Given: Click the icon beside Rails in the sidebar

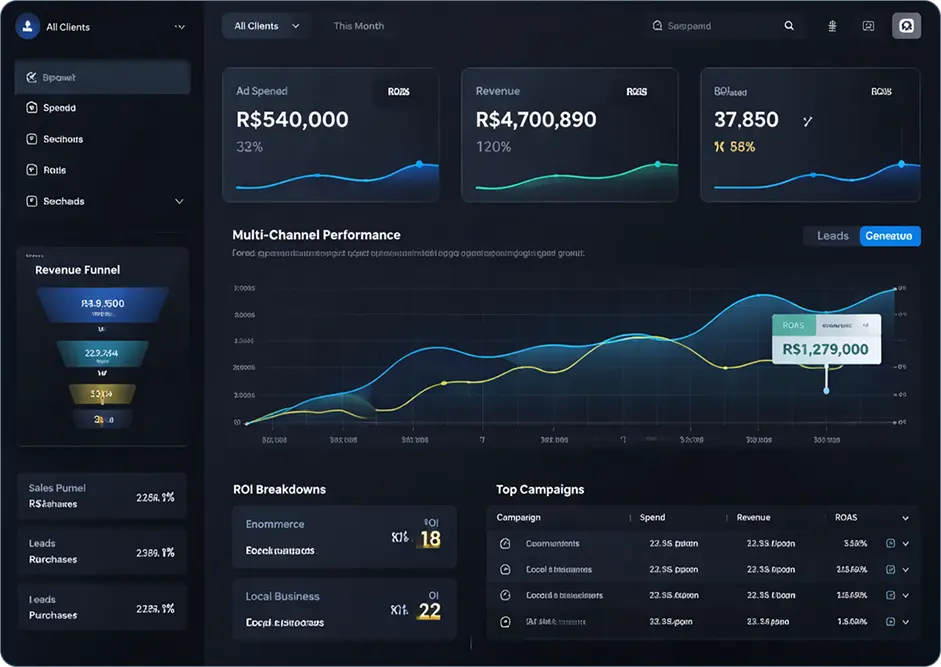Looking at the screenshot, I should (x=32, y=170).
